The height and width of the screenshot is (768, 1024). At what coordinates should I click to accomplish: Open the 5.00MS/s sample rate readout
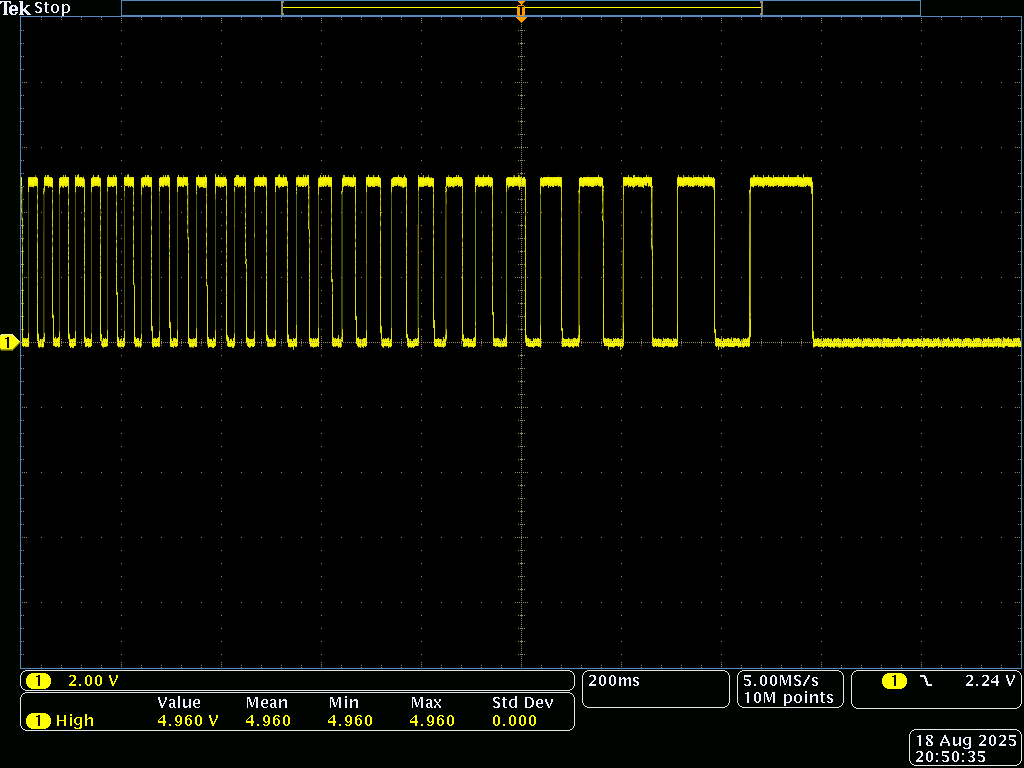[x=789, y=681]
